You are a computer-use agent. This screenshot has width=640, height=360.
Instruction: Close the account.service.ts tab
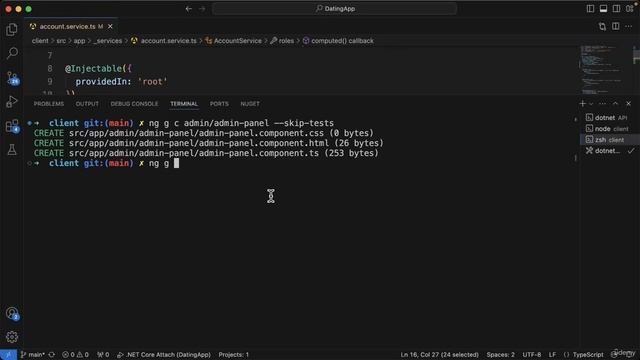click(x=110, y=27)
